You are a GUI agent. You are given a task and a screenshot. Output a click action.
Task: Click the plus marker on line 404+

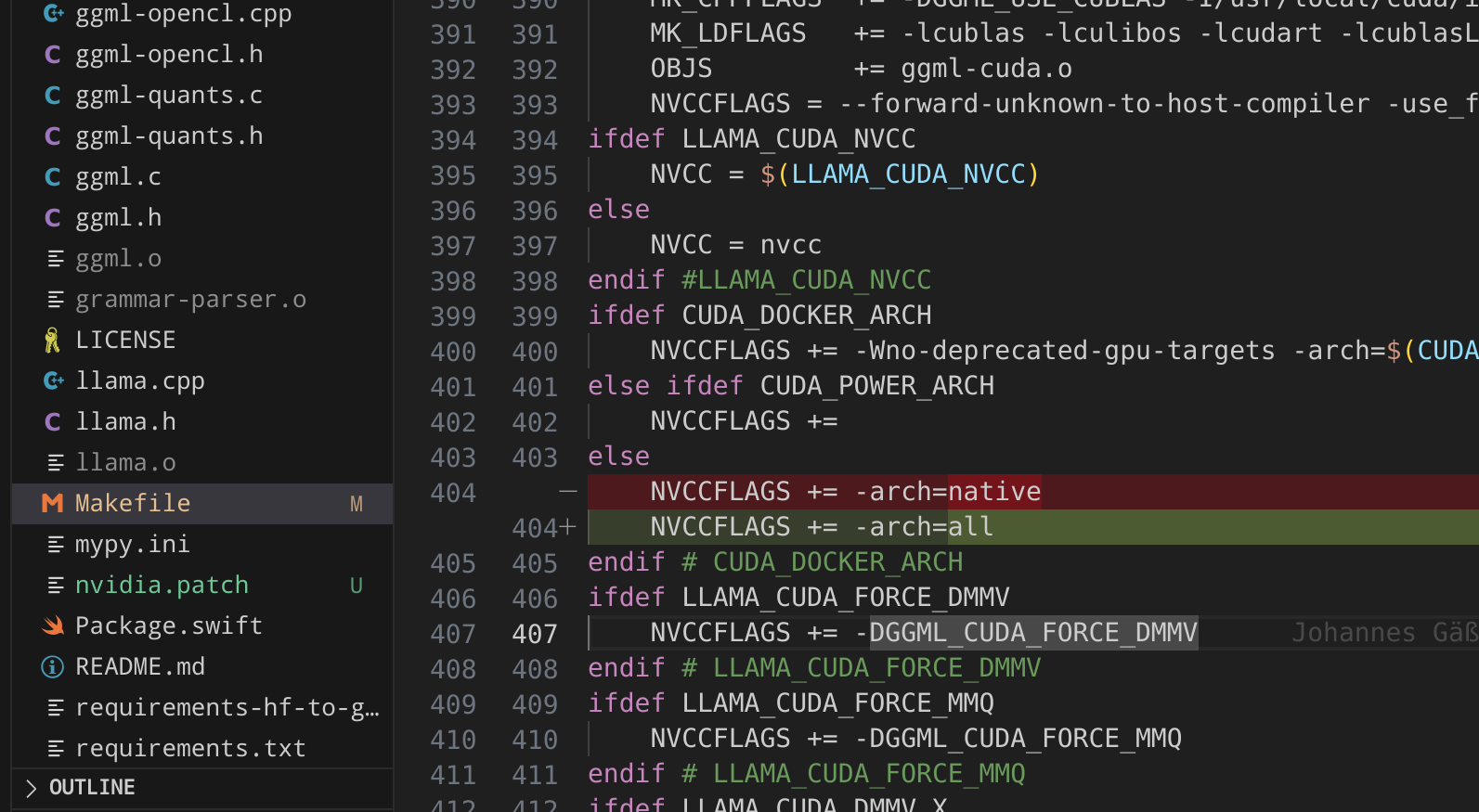pyautogui.click(x=568, y=527)
